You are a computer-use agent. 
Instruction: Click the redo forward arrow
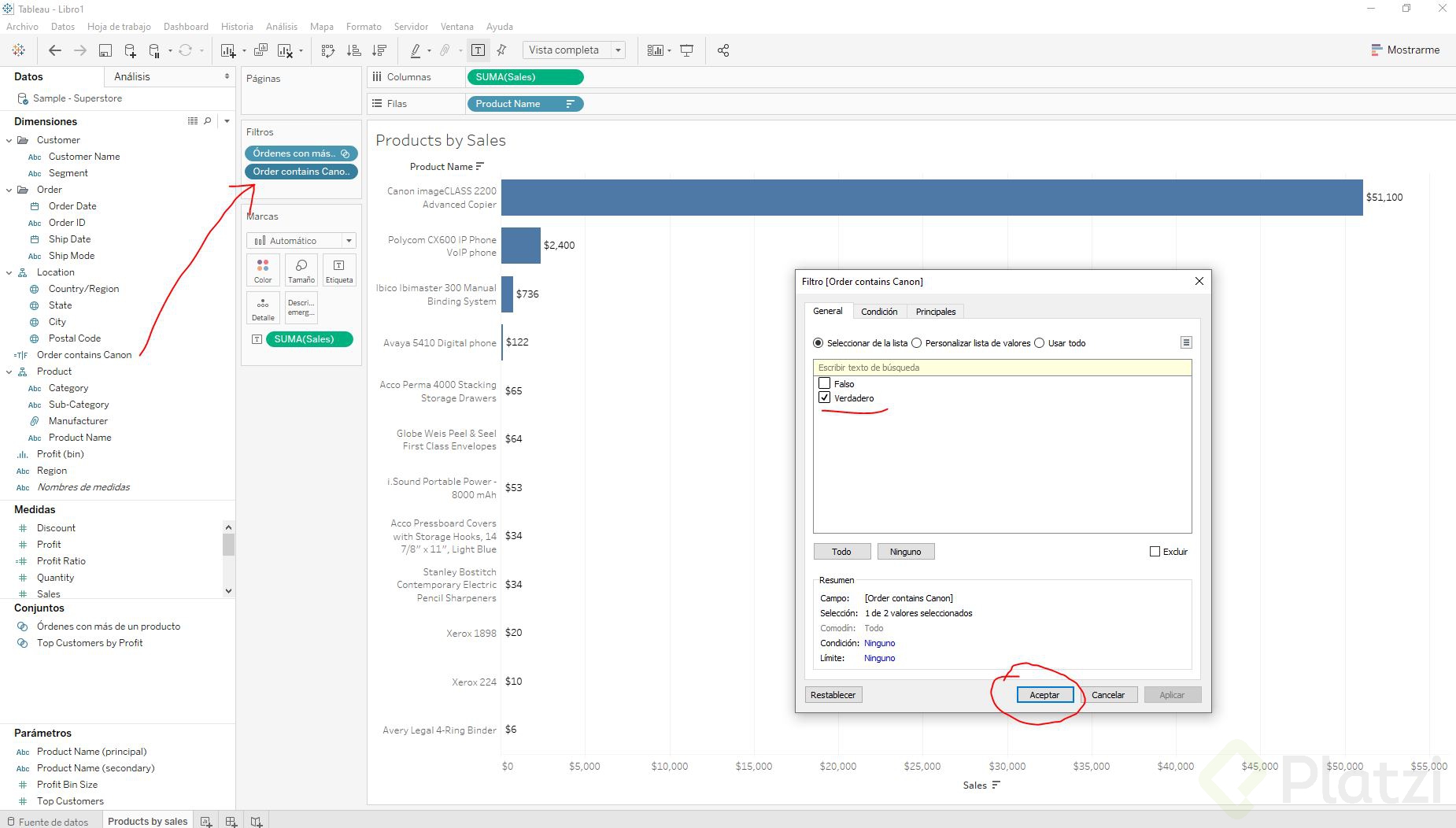tap(79, 50)
